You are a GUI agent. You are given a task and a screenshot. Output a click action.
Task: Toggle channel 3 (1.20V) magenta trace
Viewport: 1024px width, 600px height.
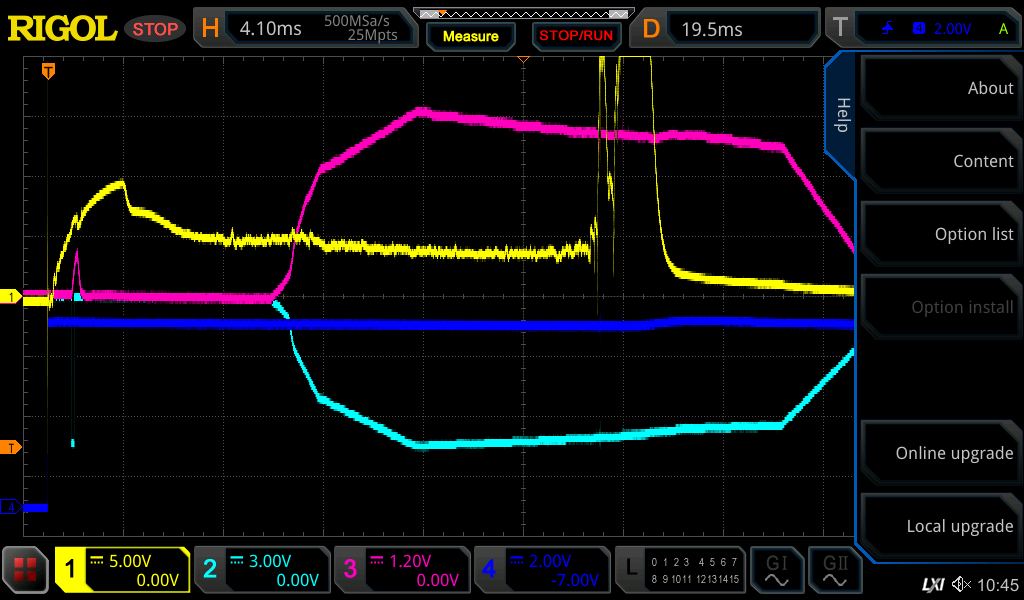point(400,571)
